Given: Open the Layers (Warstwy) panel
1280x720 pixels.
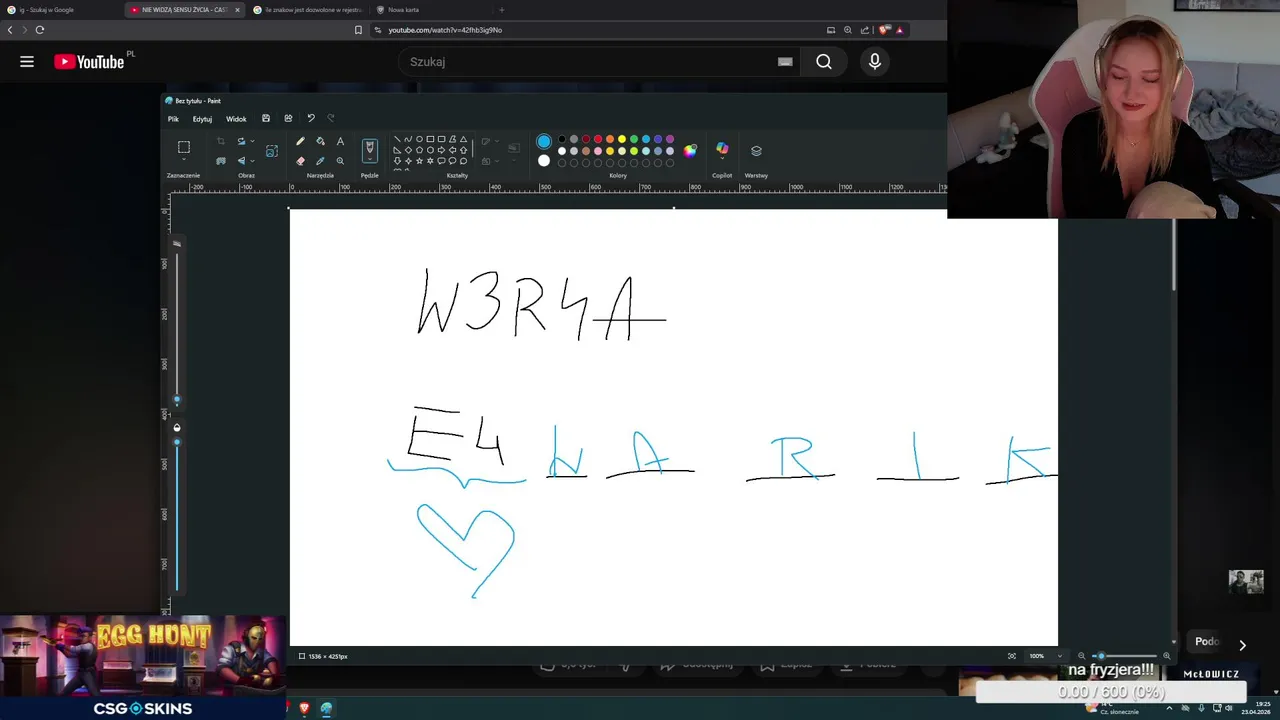Looking at the screenshot, I should click(756, 151).
